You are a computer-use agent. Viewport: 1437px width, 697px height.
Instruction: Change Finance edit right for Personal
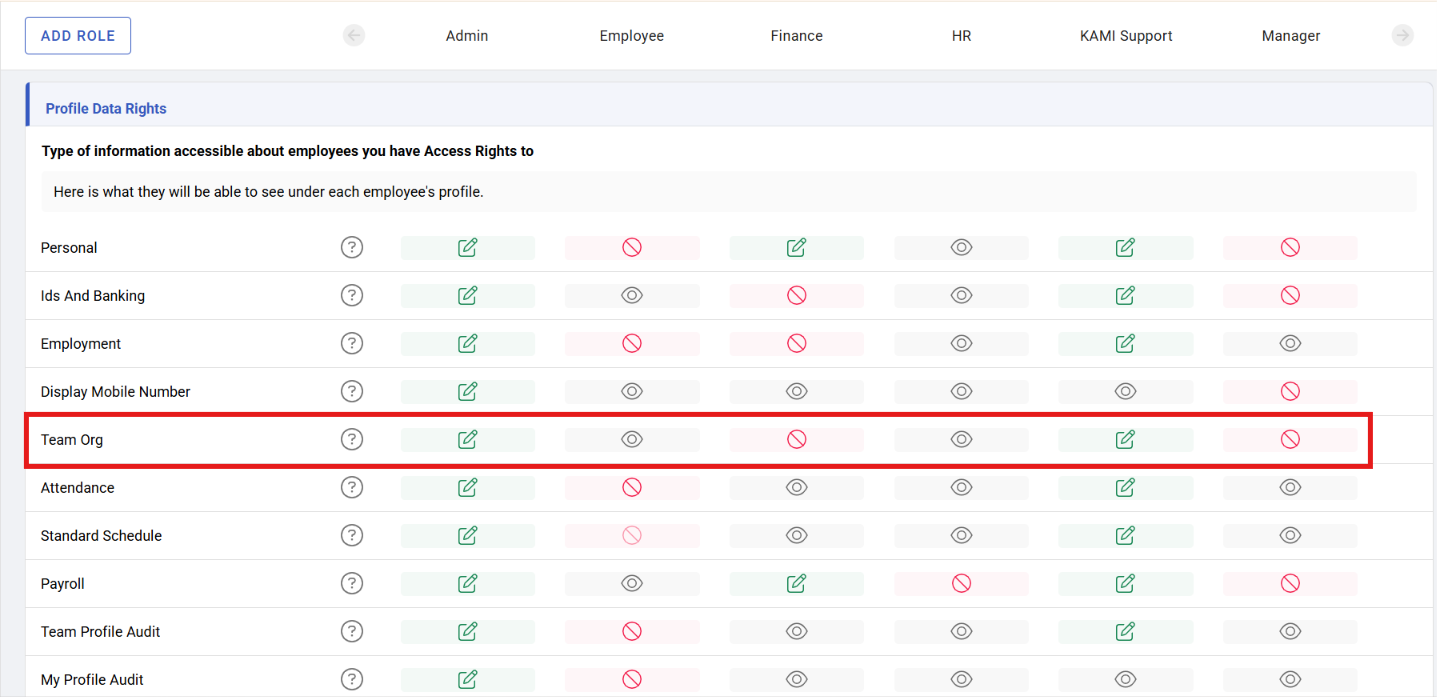[x=797, y=247]
